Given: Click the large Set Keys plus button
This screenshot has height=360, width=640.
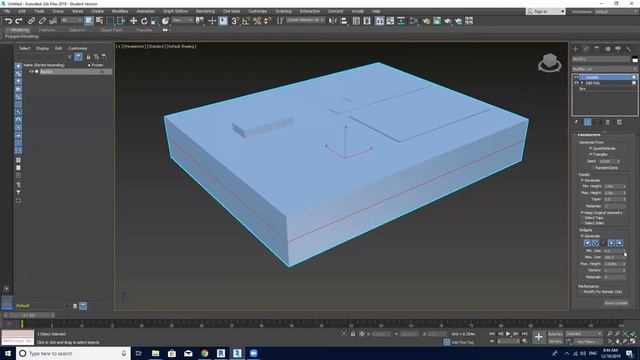Looking at the screenshot, I should pyautogui.click(x=539, y=337).
